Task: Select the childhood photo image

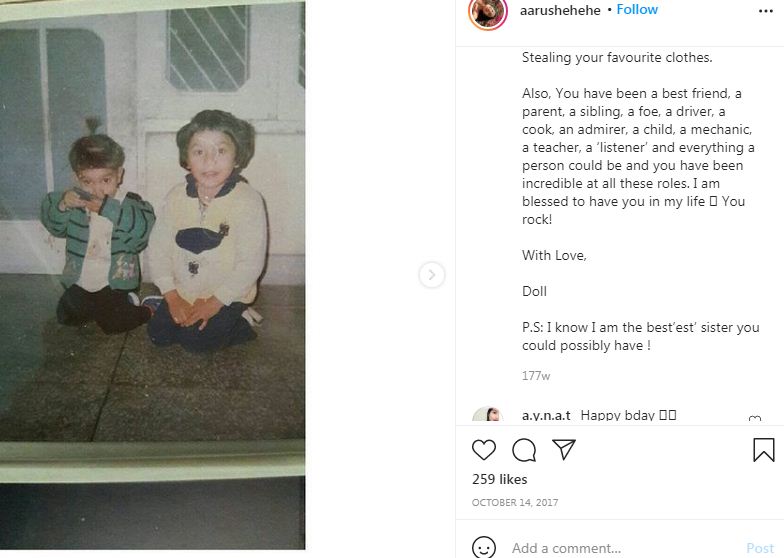Action: tap(152, 275)
